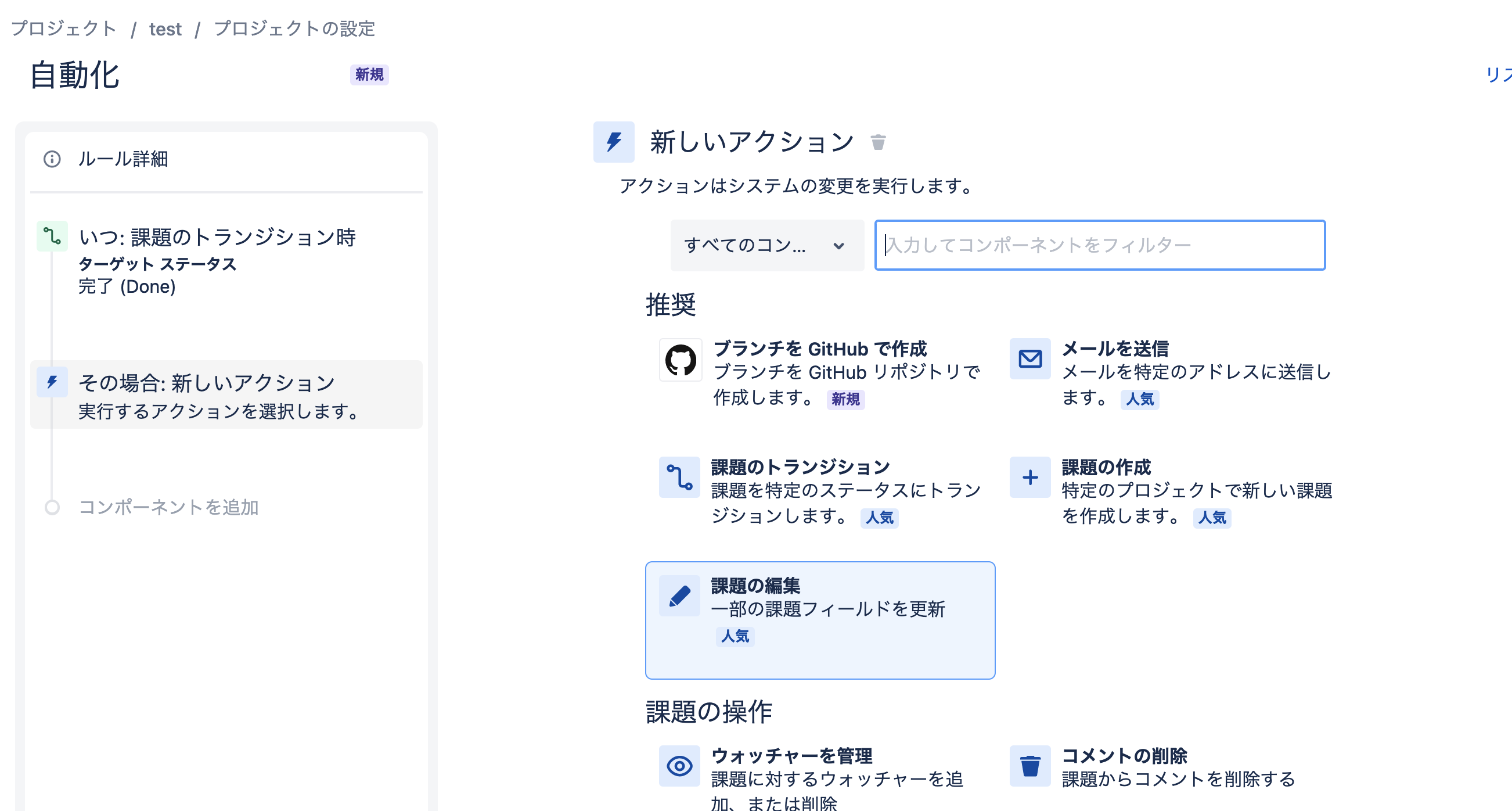Open the すべてのコン... category dropdown

tap(766, 246)
